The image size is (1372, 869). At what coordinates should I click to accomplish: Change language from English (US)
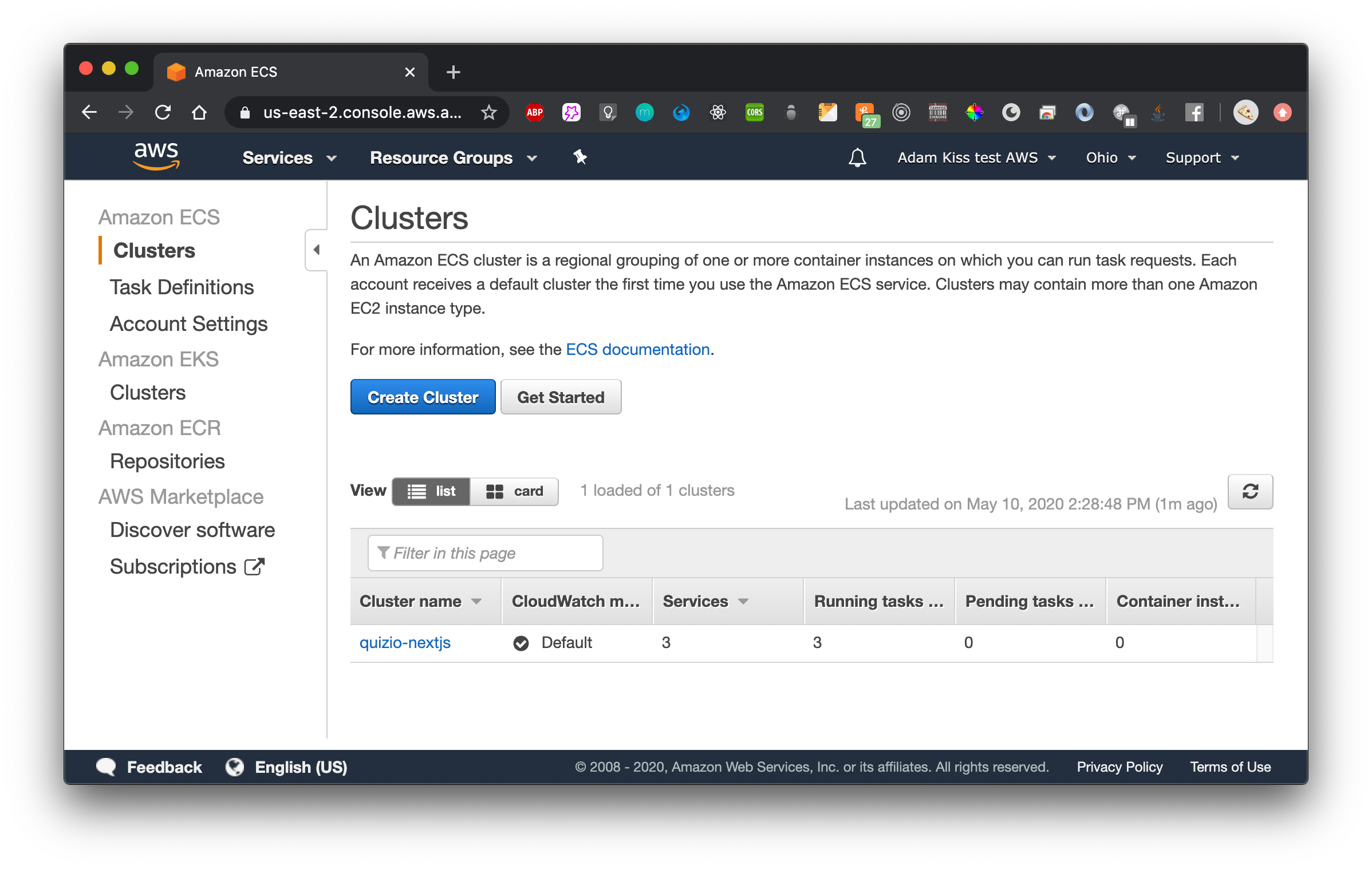pyautogui.click(x=287, y=767)
